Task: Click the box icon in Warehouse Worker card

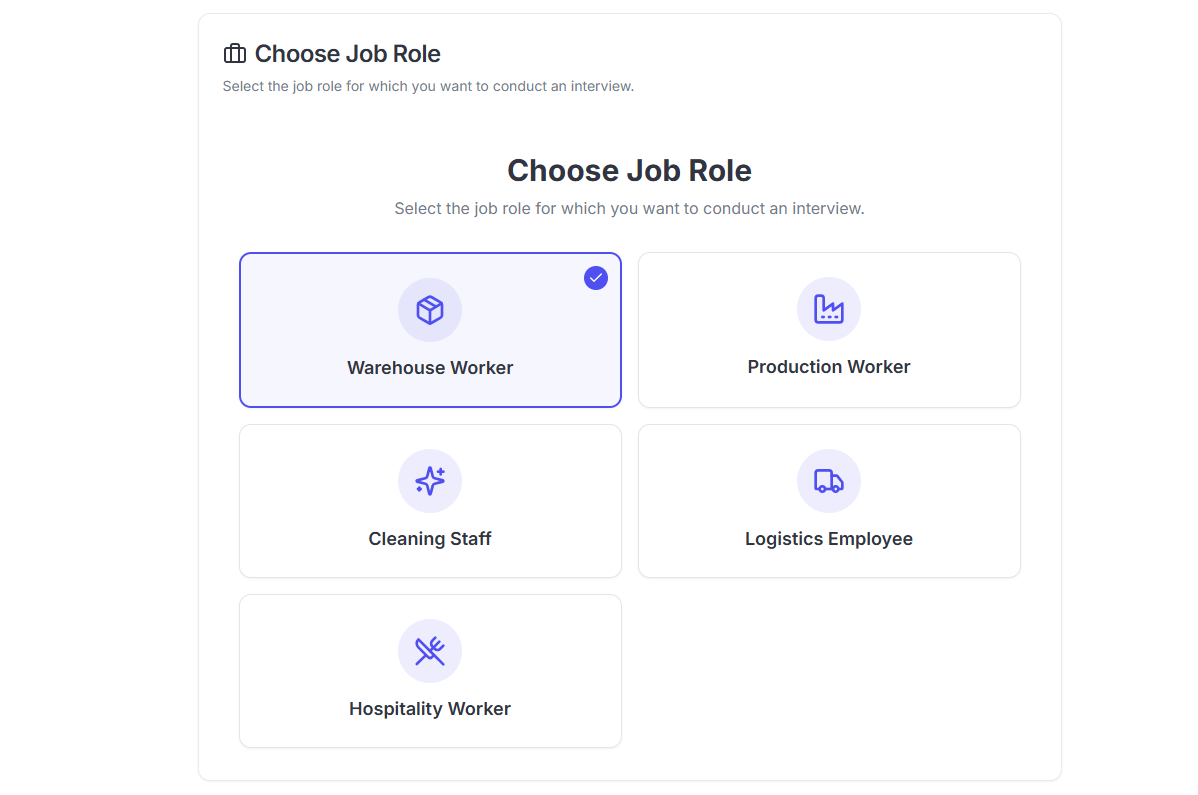Action: point(430,310)
